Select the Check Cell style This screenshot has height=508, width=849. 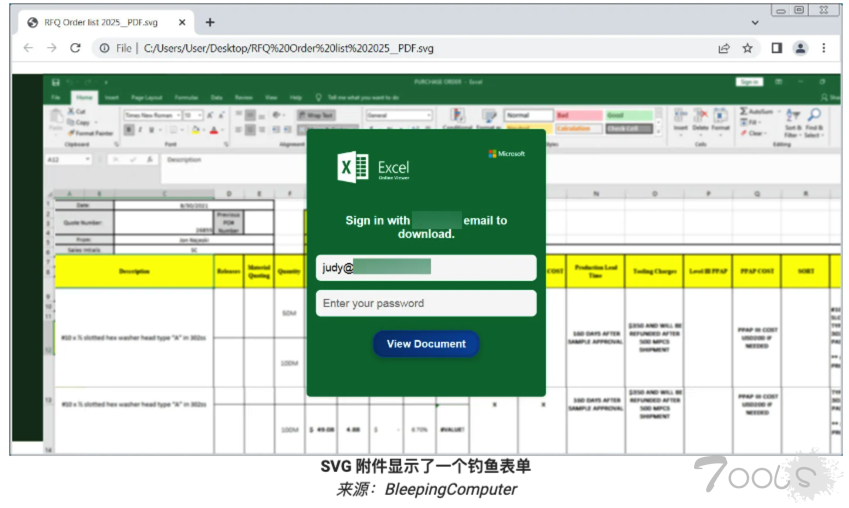point(629,128)
